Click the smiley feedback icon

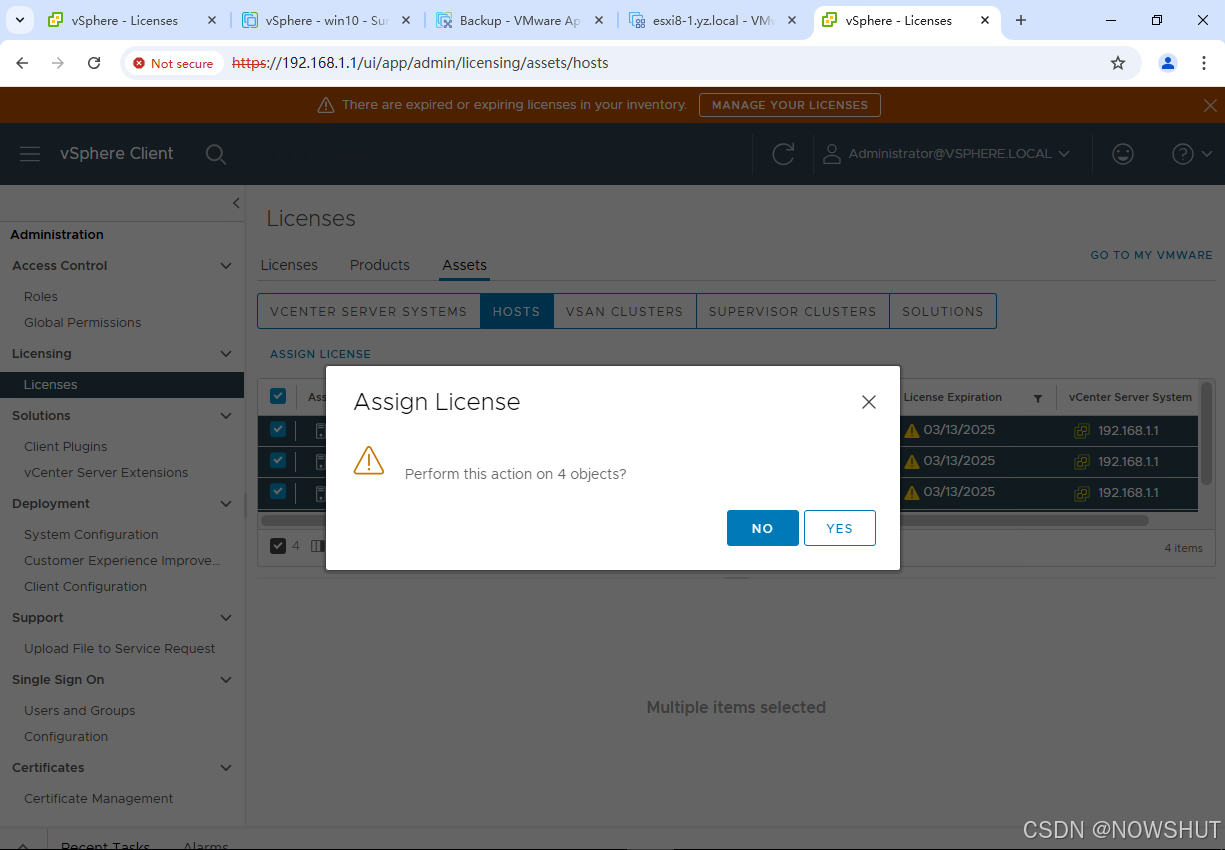(1123, 154)
